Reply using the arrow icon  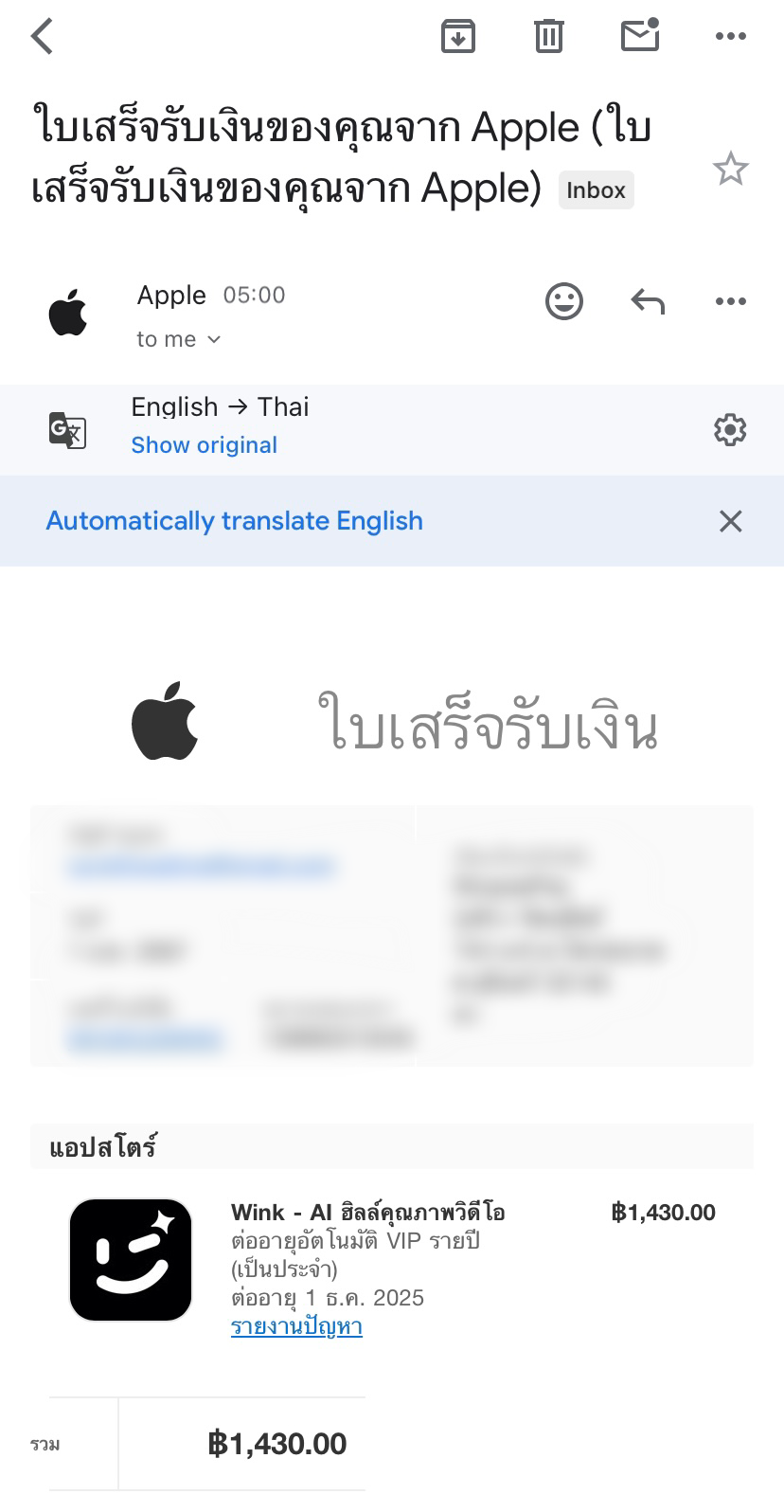648,302
